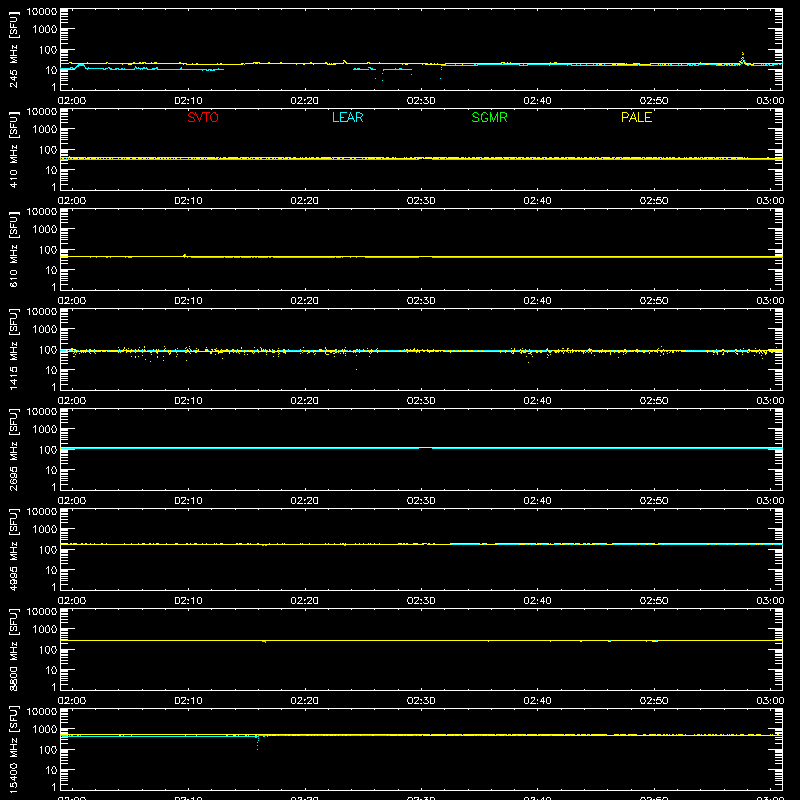This screenshot has width=800, height=800.
Task: Click the 1000 tick on the 410 MHz axis
Action: (45, 130)
